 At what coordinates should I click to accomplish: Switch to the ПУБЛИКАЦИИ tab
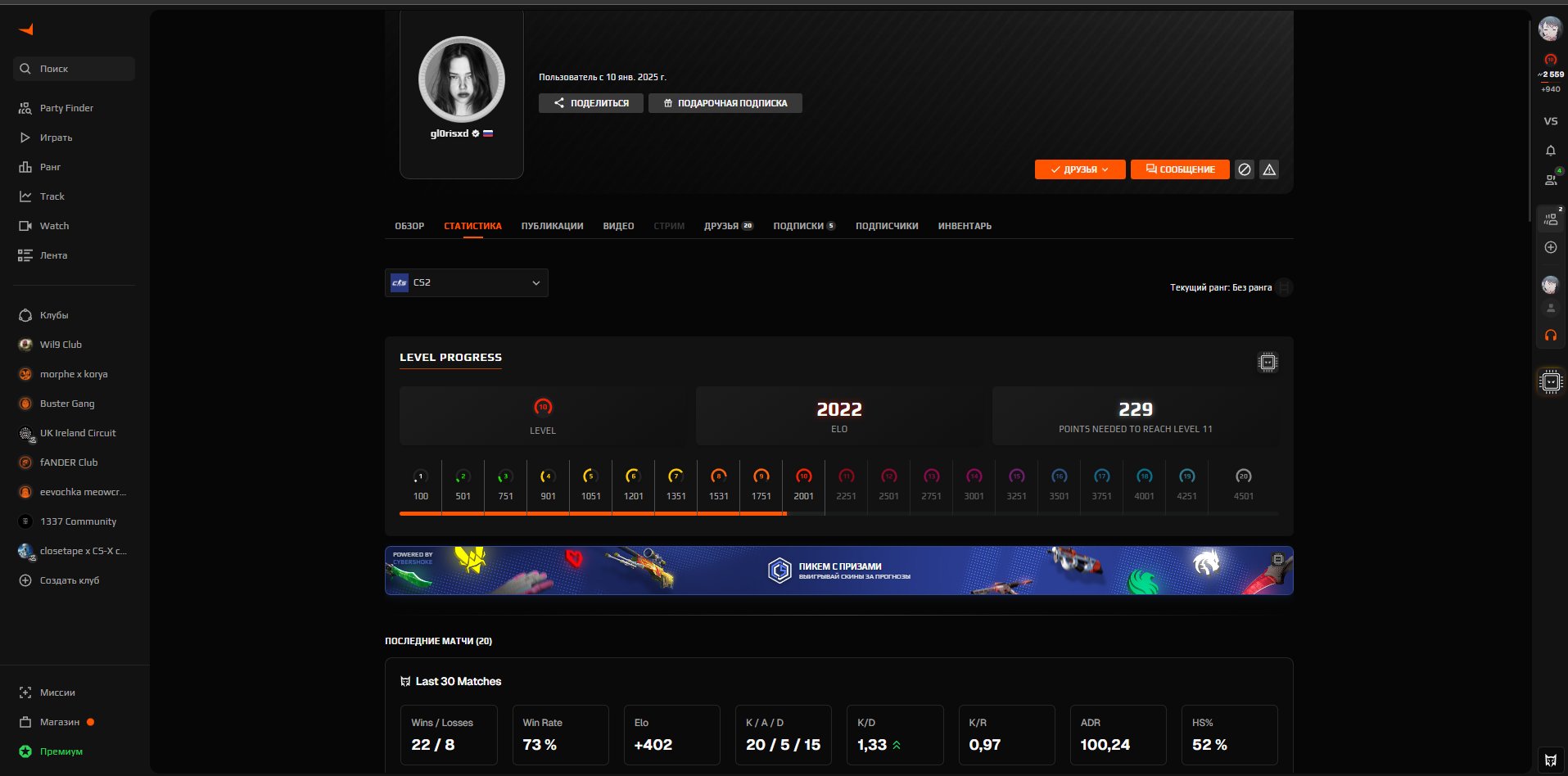pyautogui.click(x=551, y=226)
